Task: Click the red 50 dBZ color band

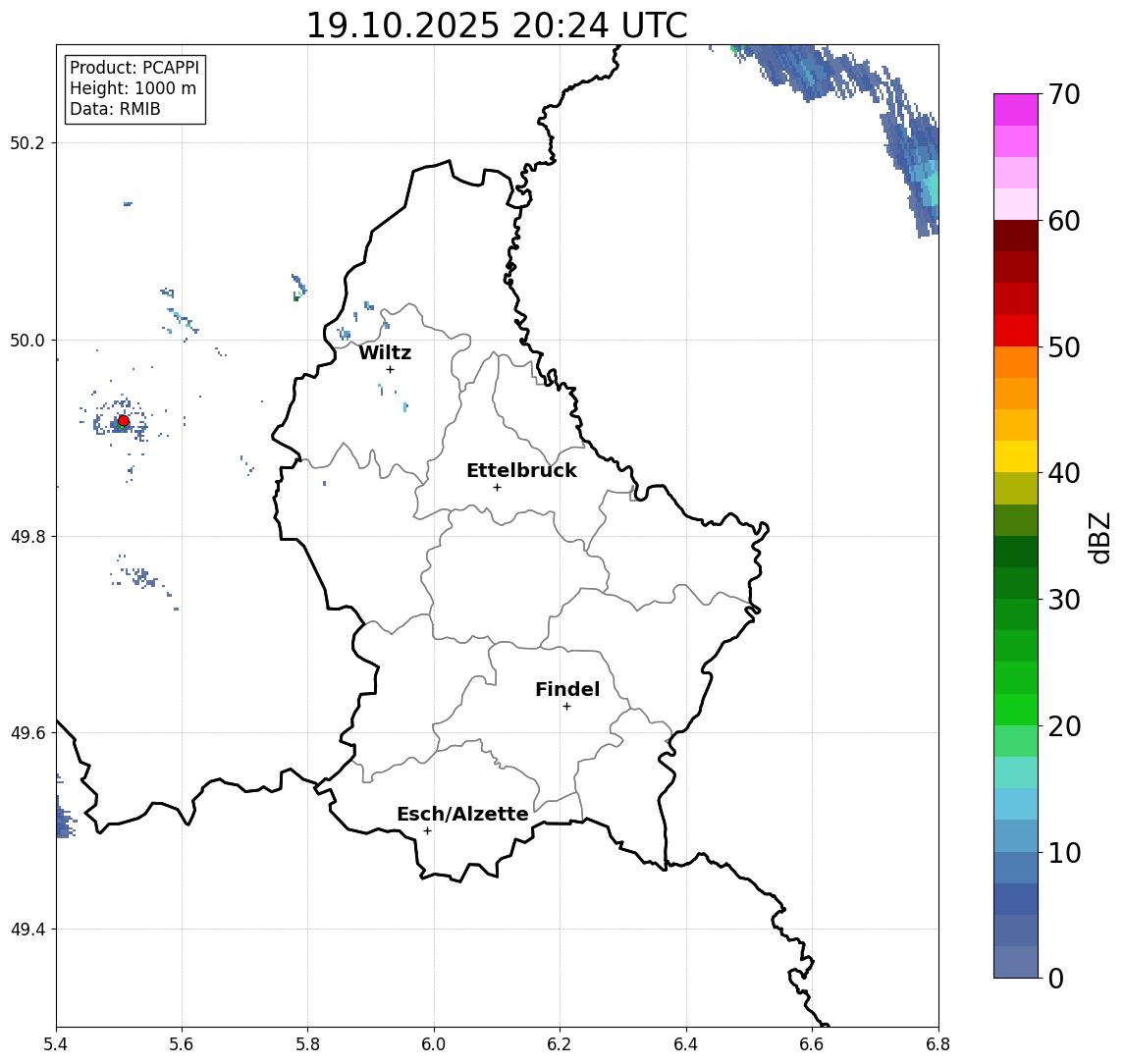Action: tap(1016, 331)
